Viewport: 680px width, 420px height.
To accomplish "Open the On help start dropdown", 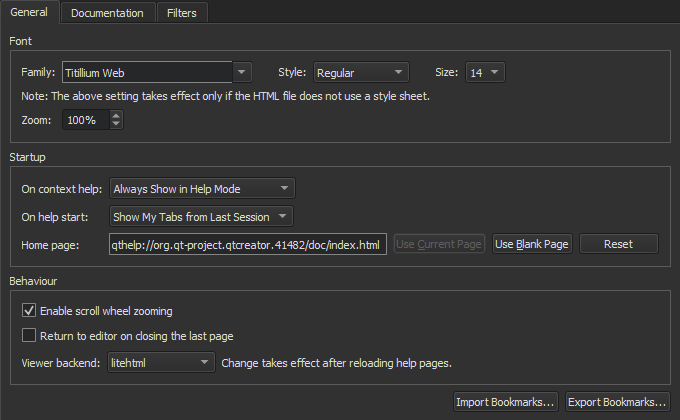I will tap(202, 216).
